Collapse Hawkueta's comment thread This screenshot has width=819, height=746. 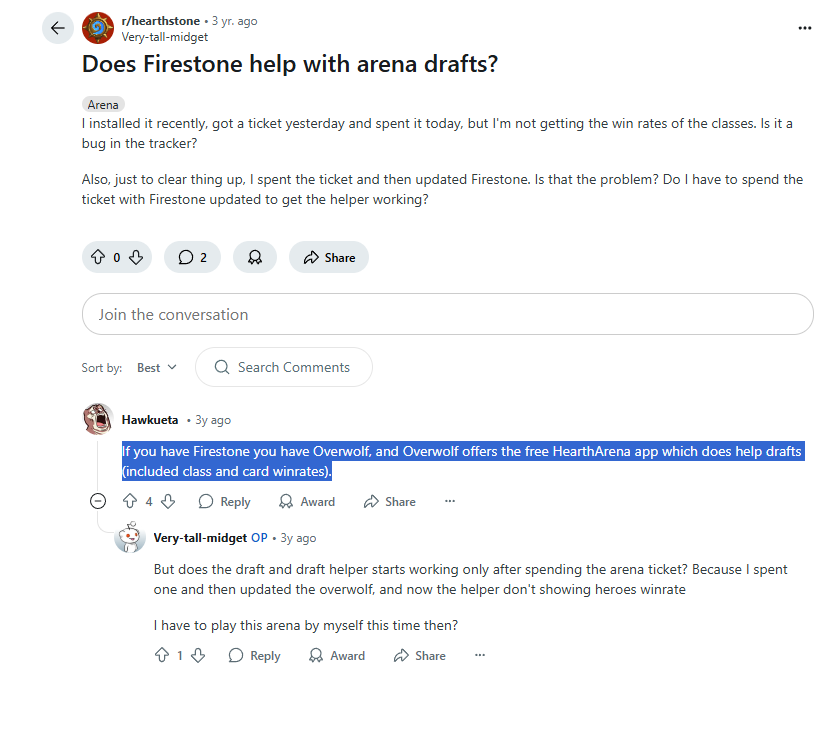click(98, 502)
